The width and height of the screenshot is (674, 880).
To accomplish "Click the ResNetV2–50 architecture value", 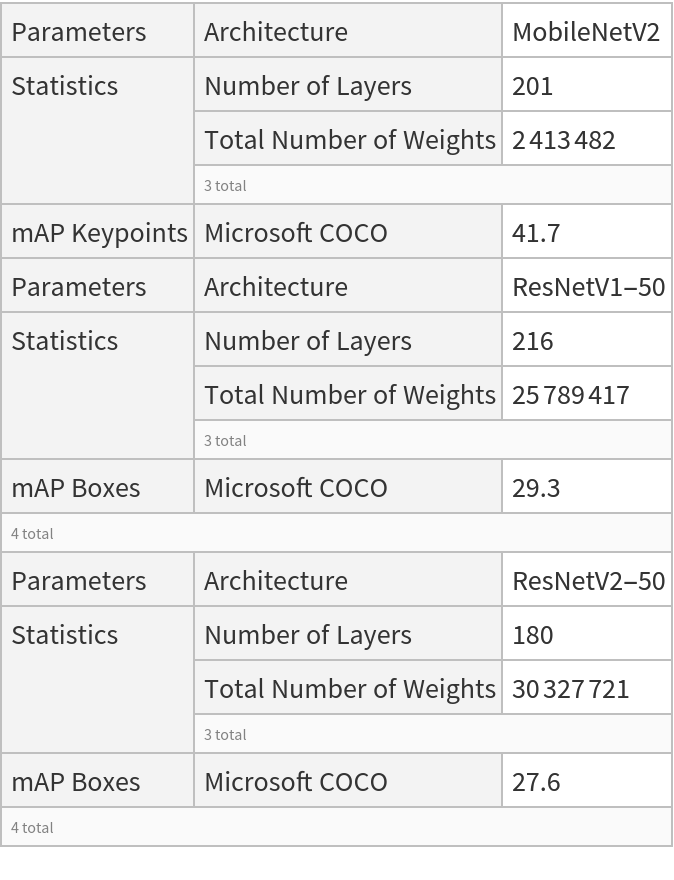I will pos(588,581).
